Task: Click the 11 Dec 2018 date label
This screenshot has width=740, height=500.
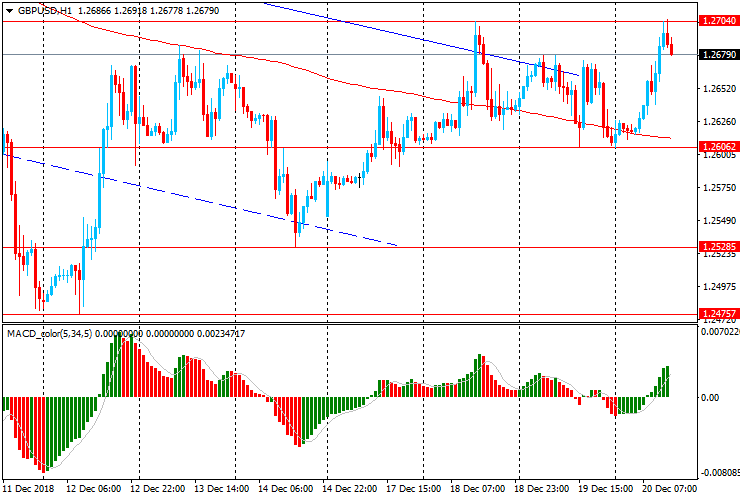Action: tap(28, 489)
